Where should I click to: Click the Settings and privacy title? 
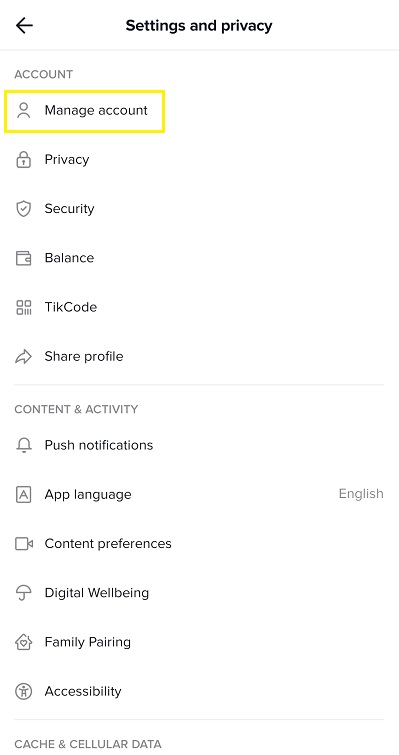pyautogui.click(x=199, y=26)
